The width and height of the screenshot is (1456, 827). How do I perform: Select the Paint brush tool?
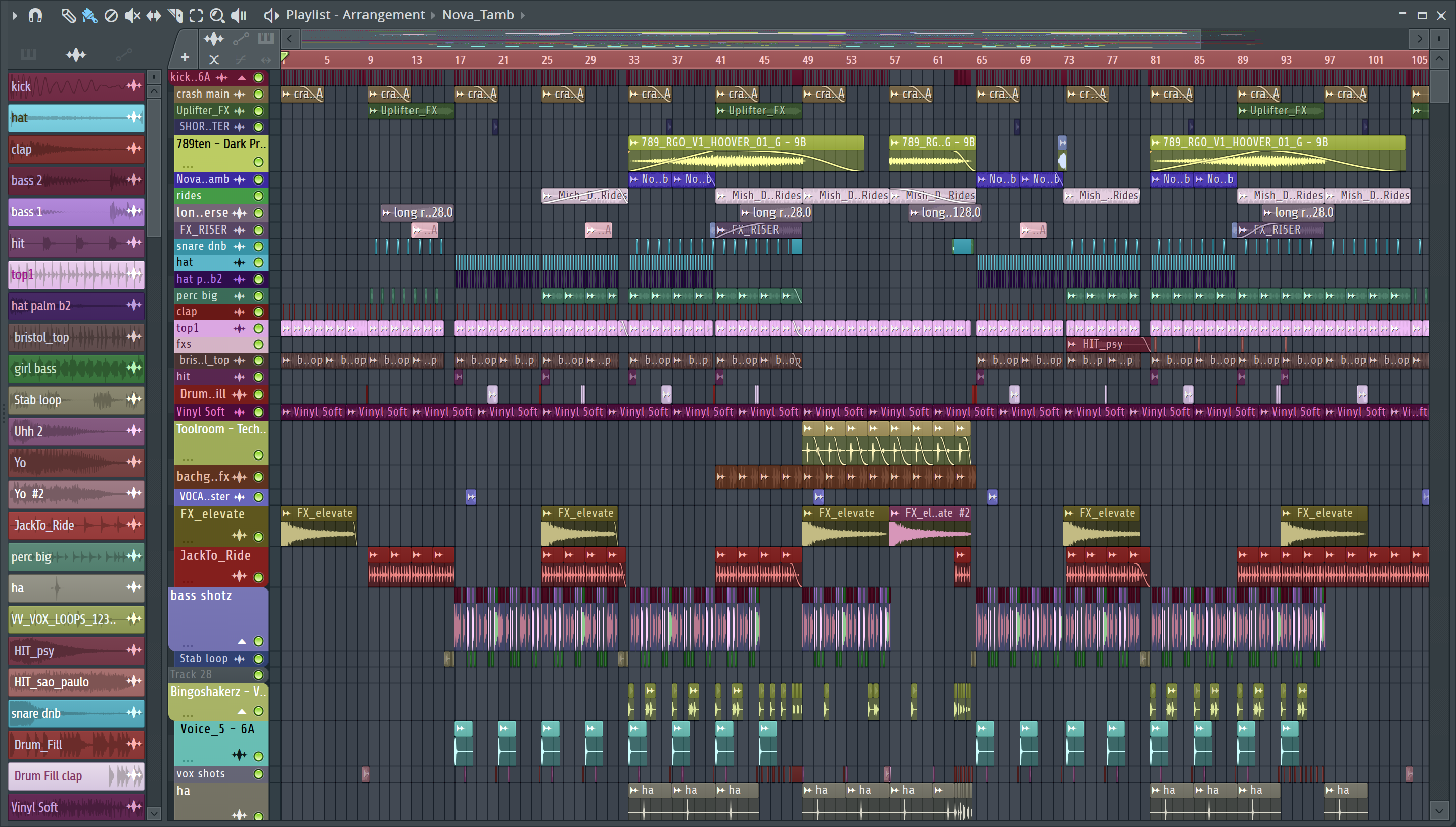pyautogui.click(x=89, y=15)
